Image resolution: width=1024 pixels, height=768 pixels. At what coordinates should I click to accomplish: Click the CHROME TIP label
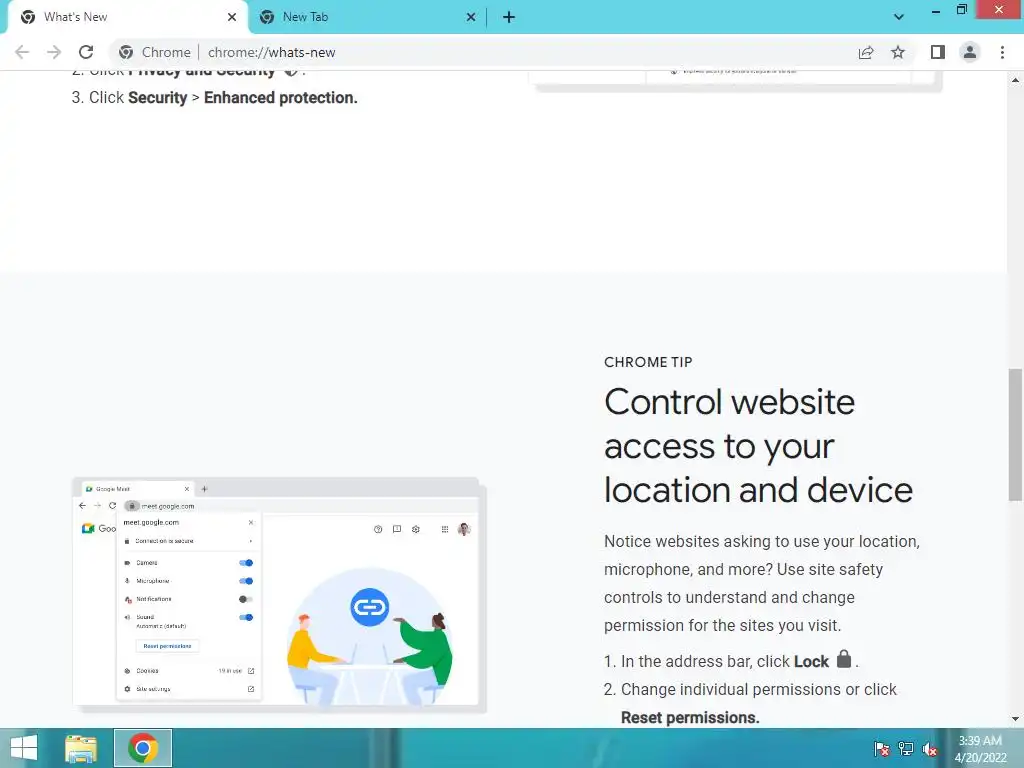click(x=648, y=362)
